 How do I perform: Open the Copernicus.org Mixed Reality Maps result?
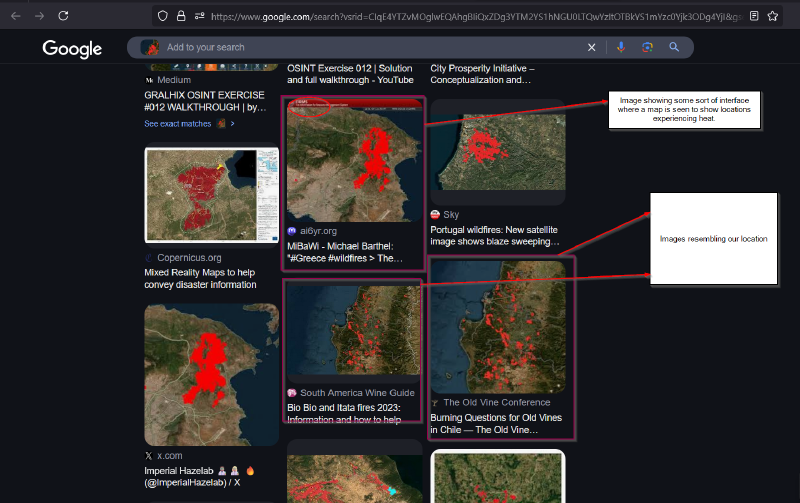[x=200, y=278]
